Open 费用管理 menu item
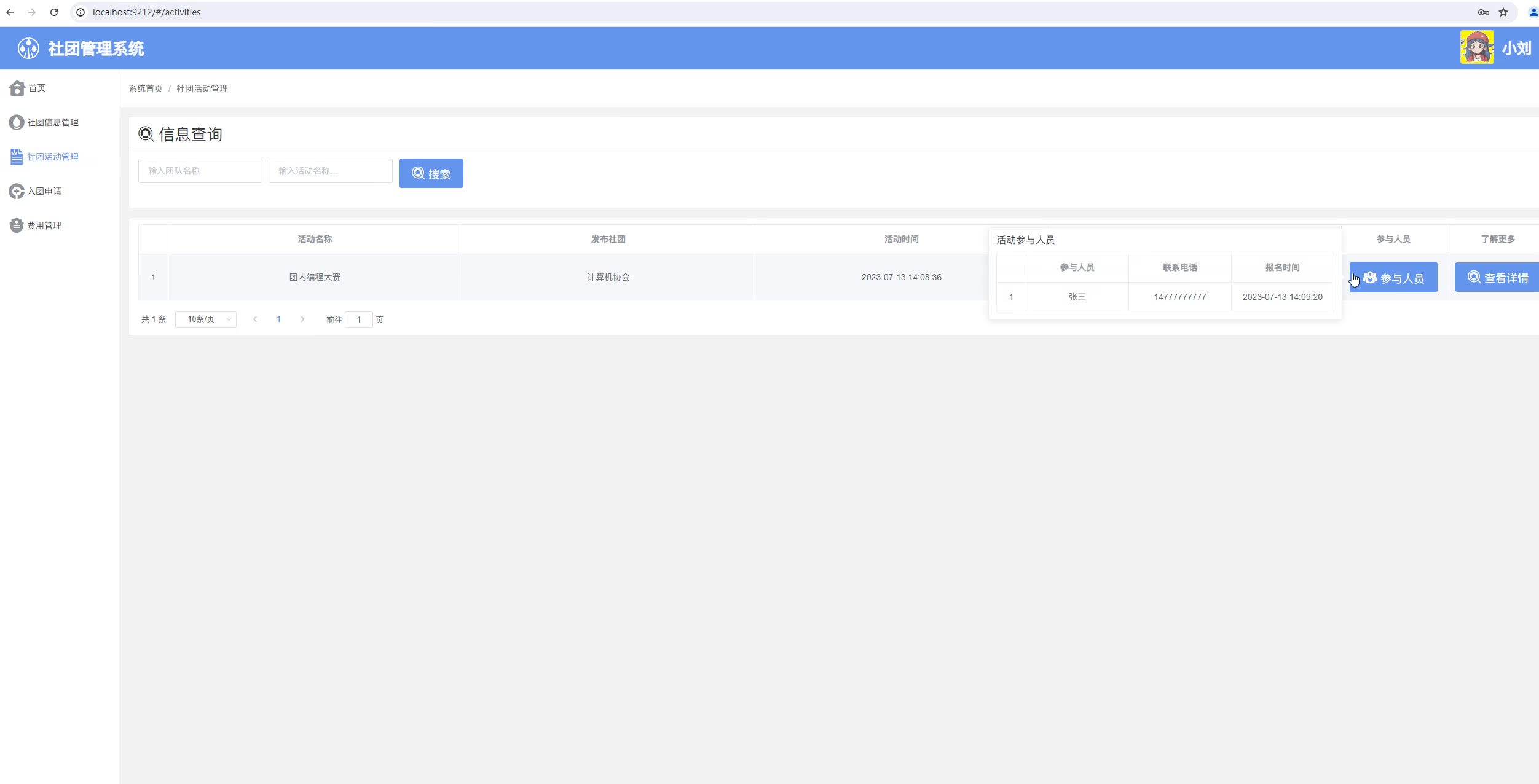This screenshot has height=784, width=1539. (44, 226)
